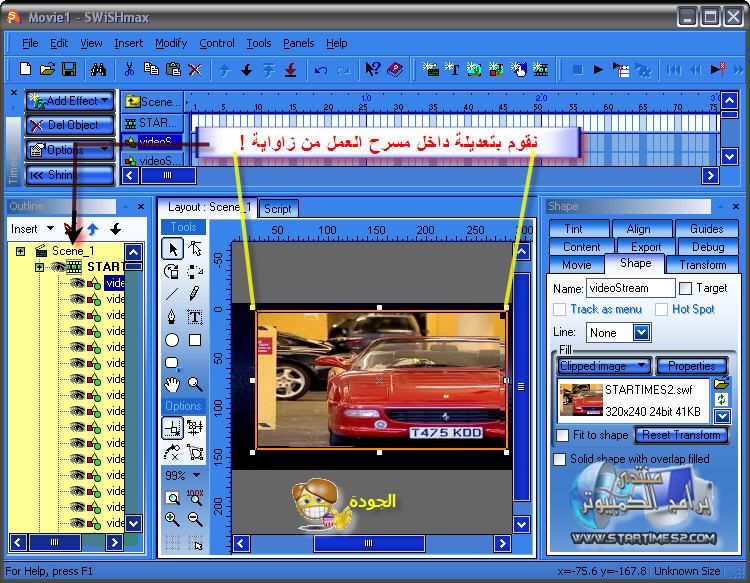Click the Undo arrow icon
Image resolution: width=750 pixels, height=583 pixels.
point(320,70)
